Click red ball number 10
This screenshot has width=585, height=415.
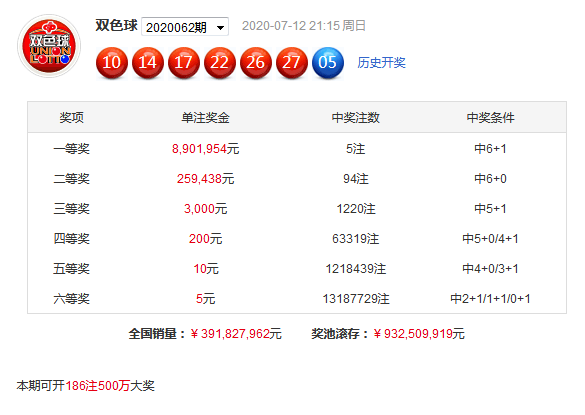(x=112, y=62)
